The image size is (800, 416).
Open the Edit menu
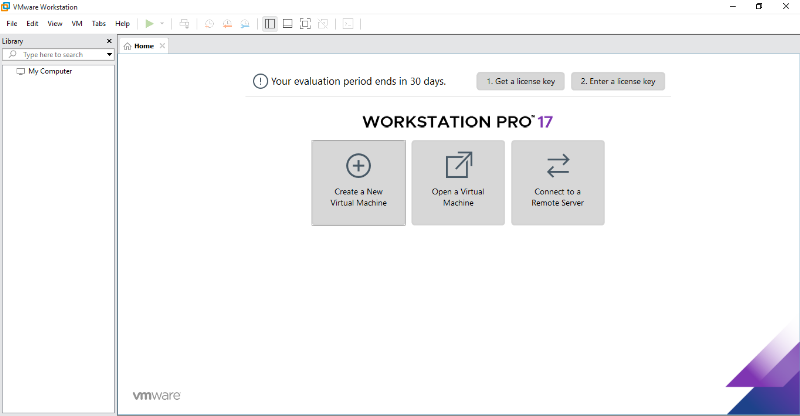point(32,23)
